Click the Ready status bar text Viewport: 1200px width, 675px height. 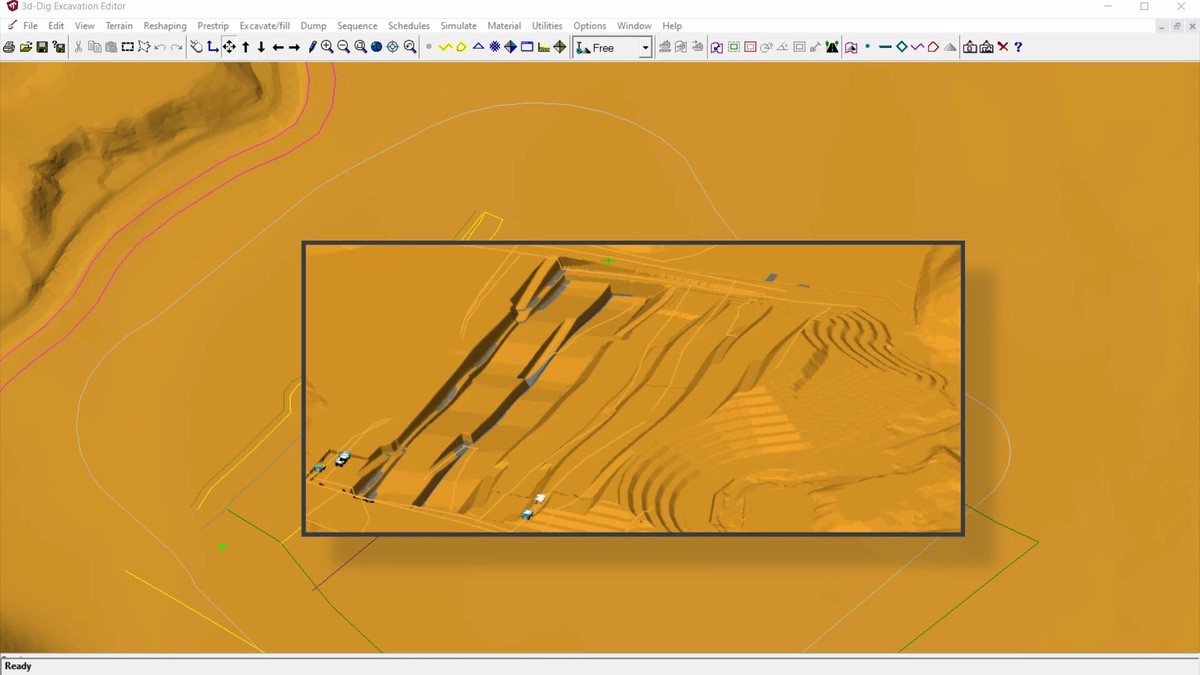[x=18, y=666]
